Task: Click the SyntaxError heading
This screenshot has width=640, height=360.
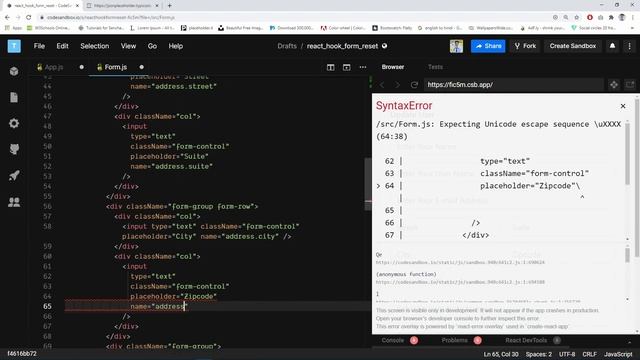Action: point(404,106)
